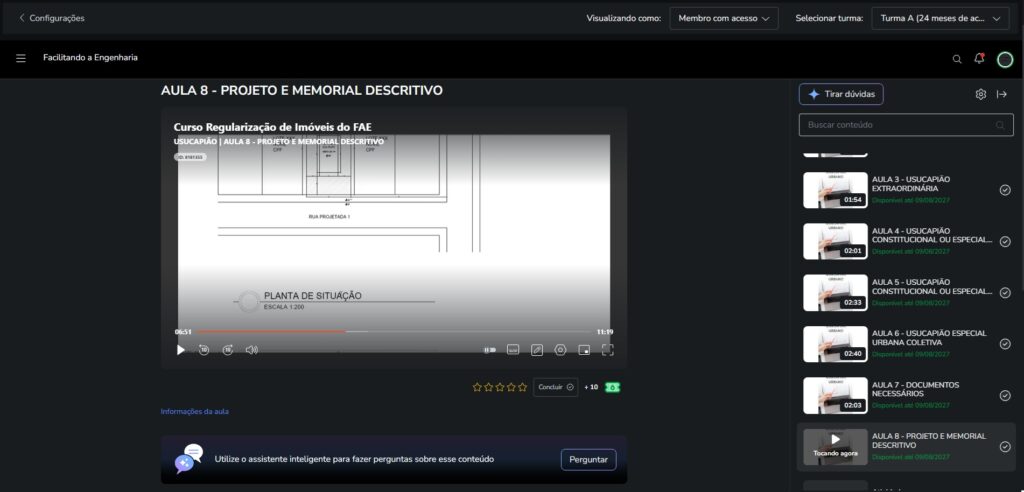The image size is (1024, 492).
Task: Toggle completion check for AULA 7
Action: (1005, 395)
